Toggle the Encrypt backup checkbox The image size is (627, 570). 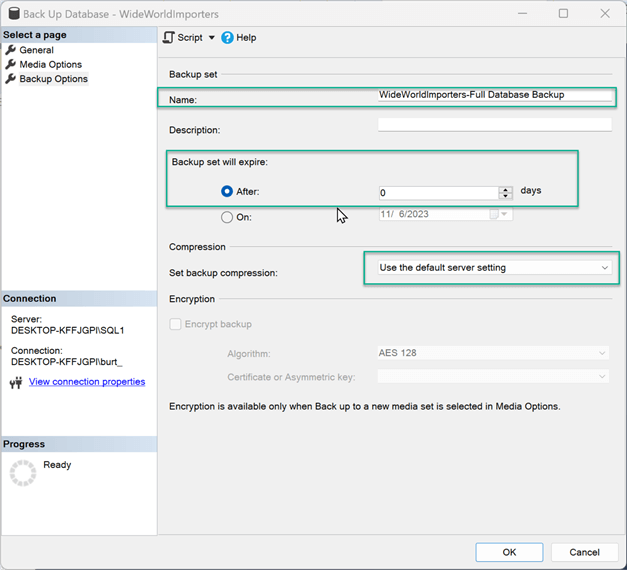click(175, 324)
